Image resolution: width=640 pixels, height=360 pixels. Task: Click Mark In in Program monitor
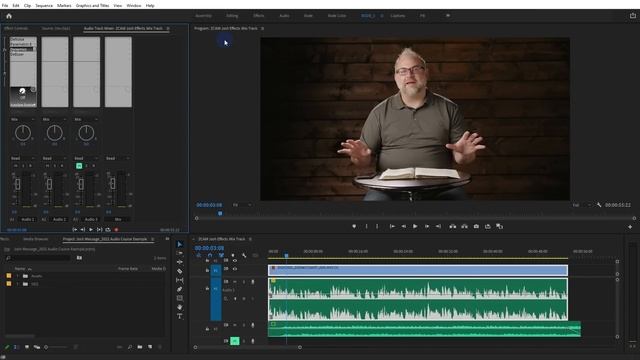click(x=366, y=226)
